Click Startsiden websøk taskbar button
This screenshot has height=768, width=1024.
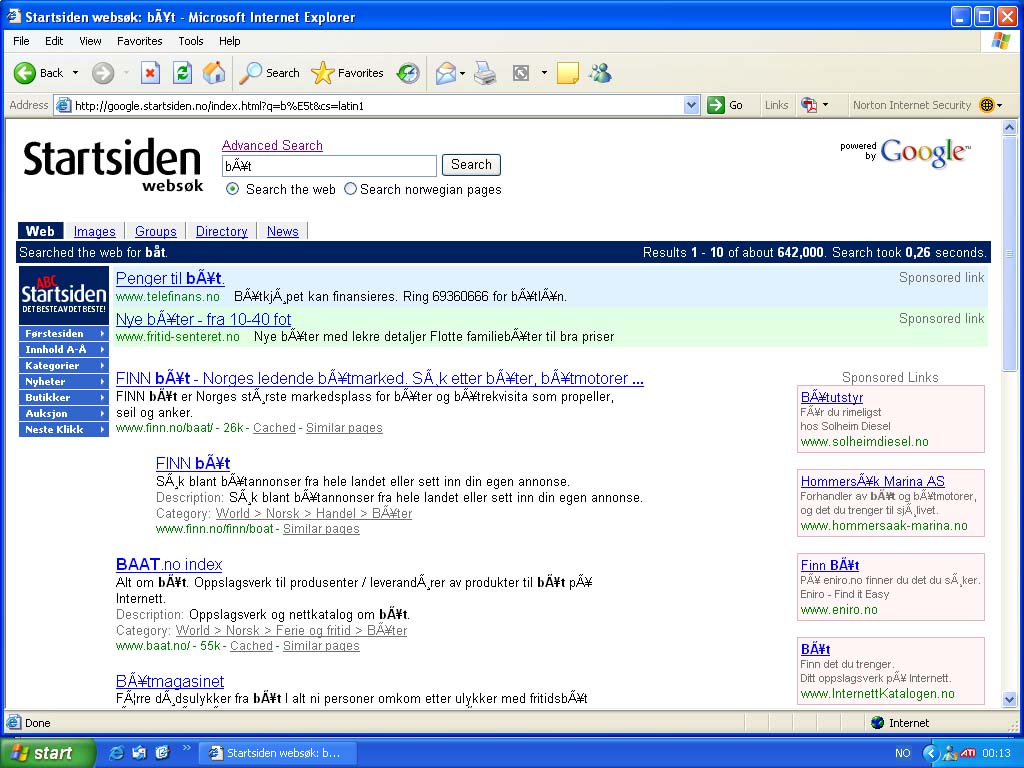[276, 753]
